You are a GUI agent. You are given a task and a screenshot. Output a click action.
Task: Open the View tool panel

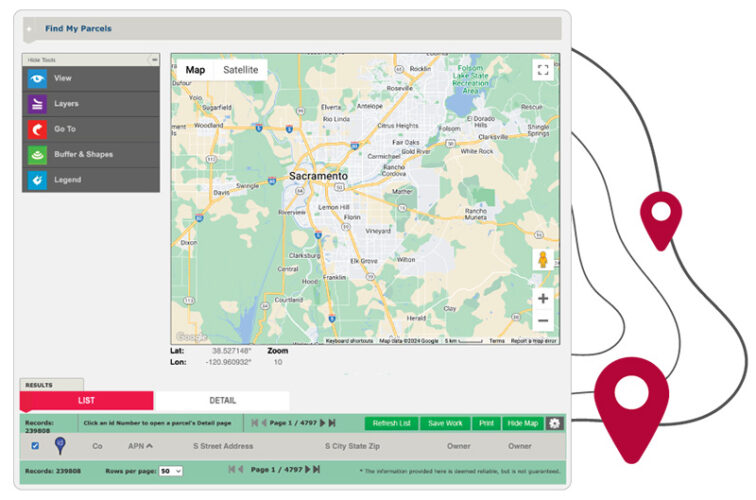pos(90,78)
